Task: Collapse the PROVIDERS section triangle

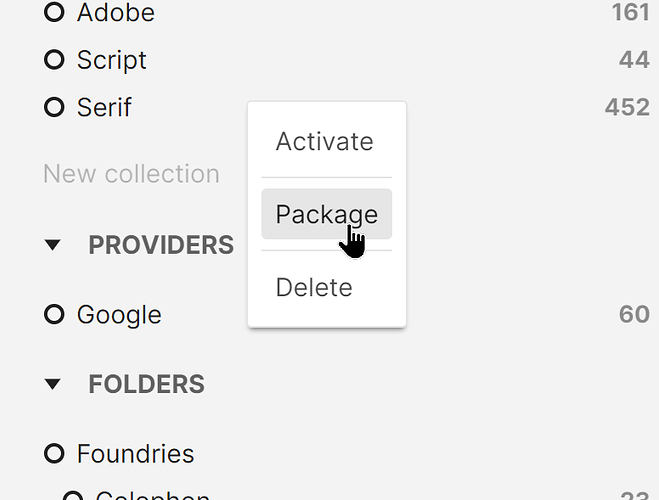Action: point(54,245)
